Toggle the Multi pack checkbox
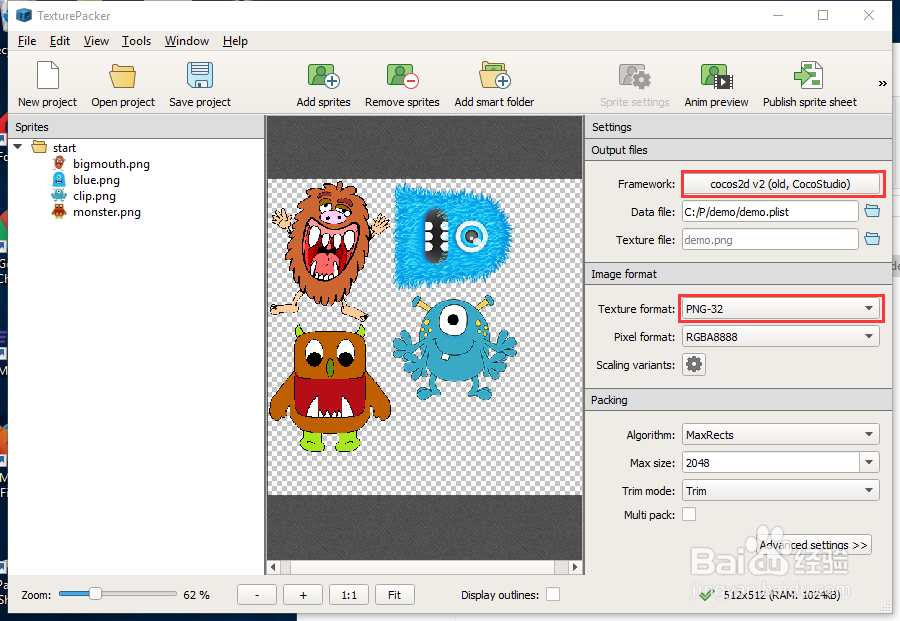The image size is (900, 621). (x=689, y=514)
